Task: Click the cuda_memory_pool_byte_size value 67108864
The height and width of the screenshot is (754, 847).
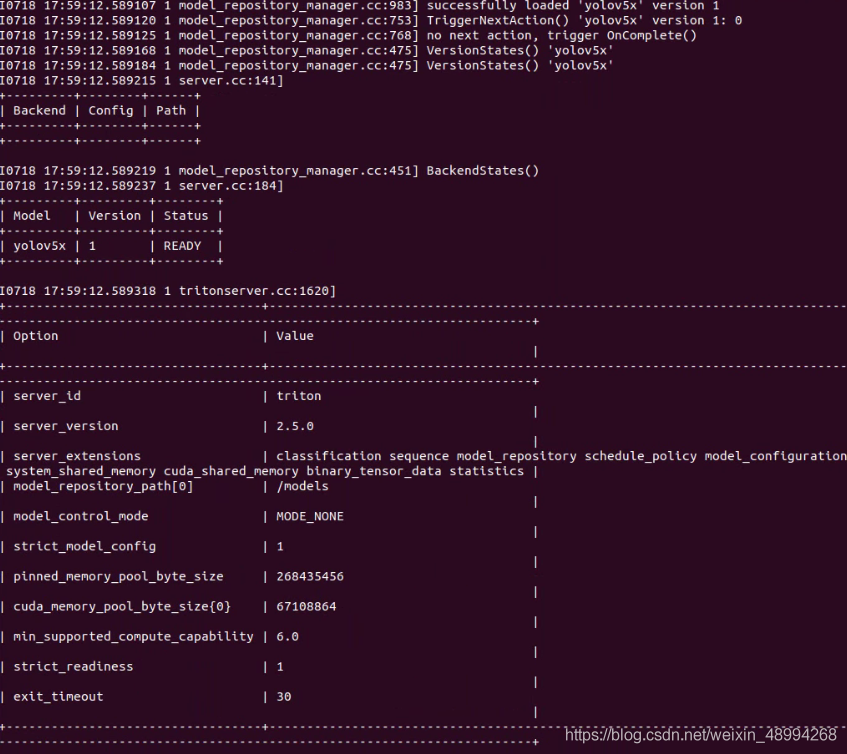Action: click(x=306, y=607)
